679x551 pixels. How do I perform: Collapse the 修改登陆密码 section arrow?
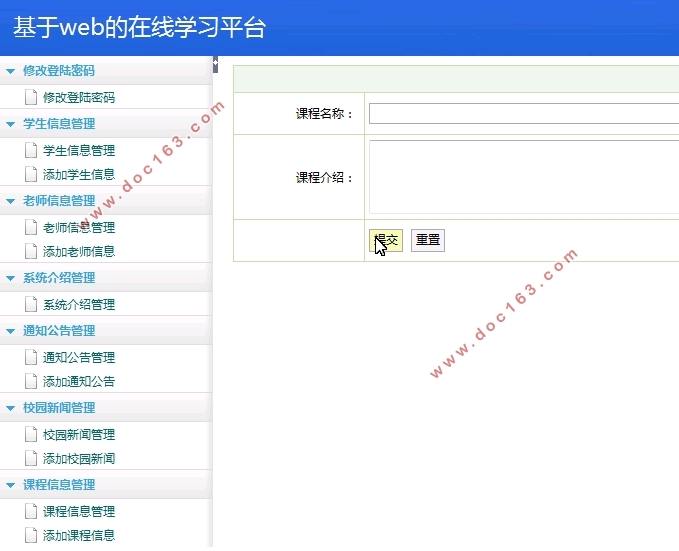pyautogui.click(x=10, y=71)
